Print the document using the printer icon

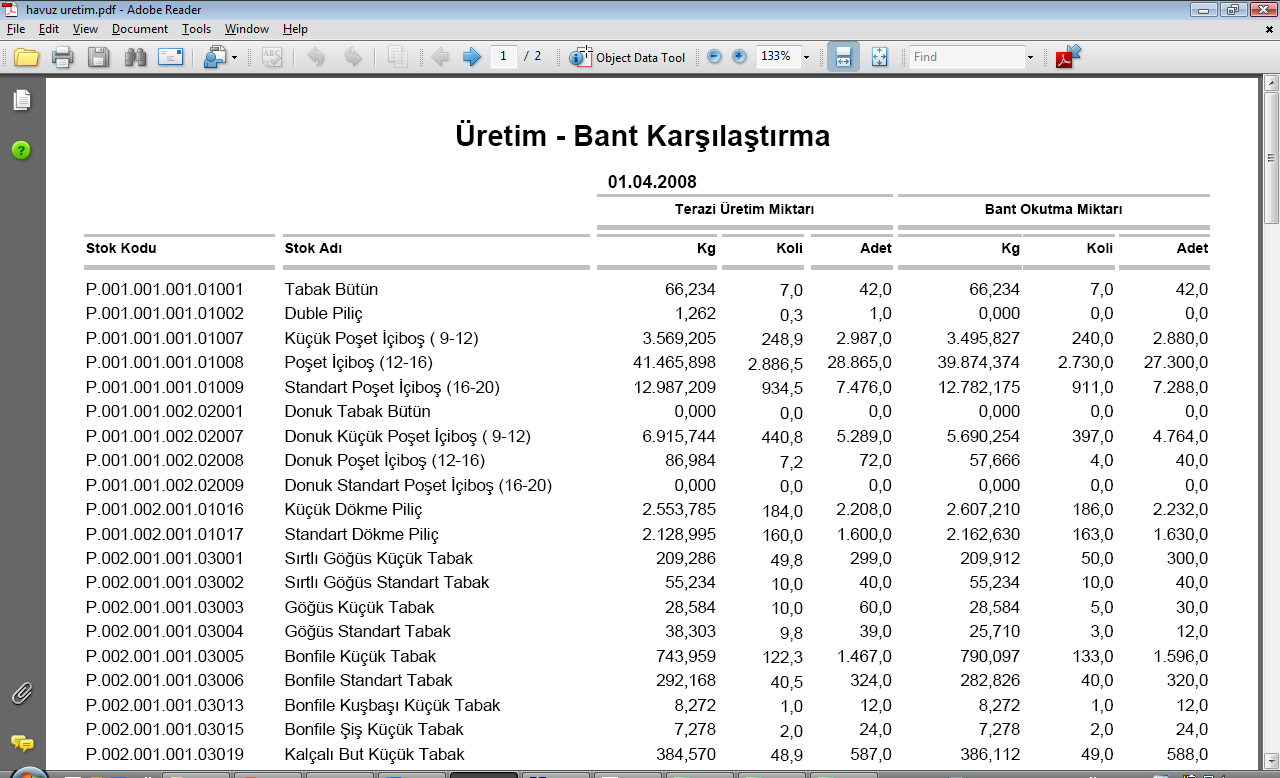(x=63, y=57)
